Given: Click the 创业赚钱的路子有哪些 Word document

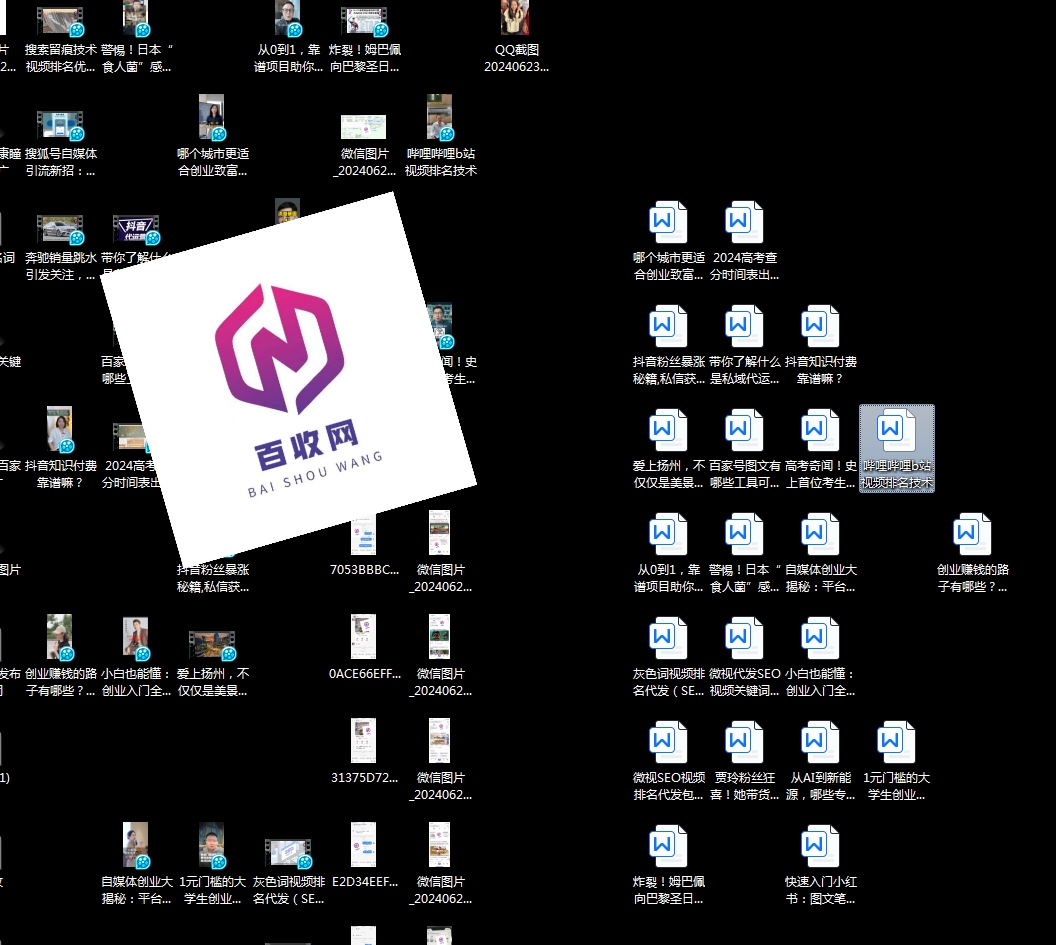Looking at the screenshot, I should 972,553.
